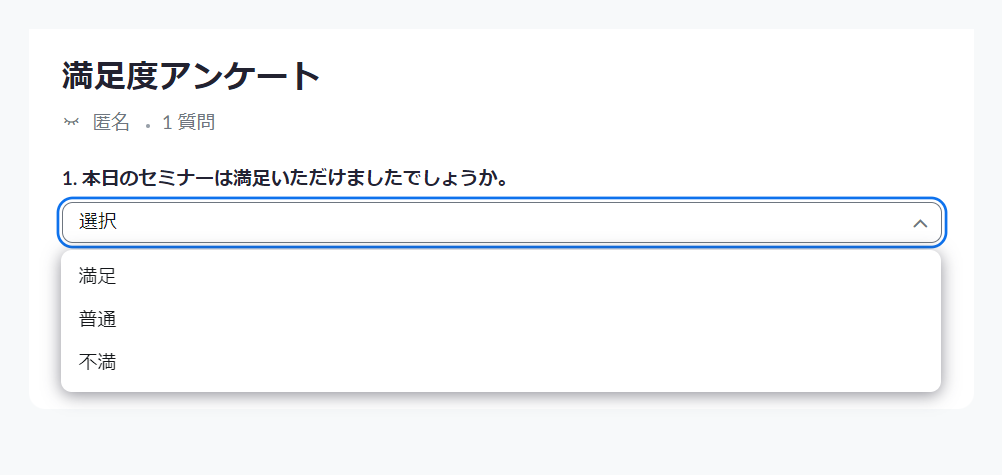The height and width of the screenshot is (475, 1002).
Task: Select the 満足 option
Action: click(97, 276)
